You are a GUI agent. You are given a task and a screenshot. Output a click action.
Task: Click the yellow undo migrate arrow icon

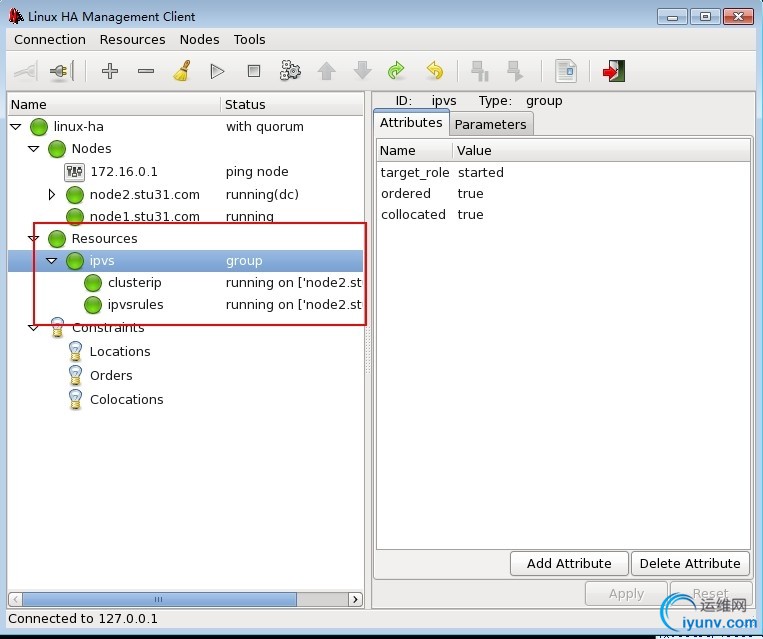[435, 71]
